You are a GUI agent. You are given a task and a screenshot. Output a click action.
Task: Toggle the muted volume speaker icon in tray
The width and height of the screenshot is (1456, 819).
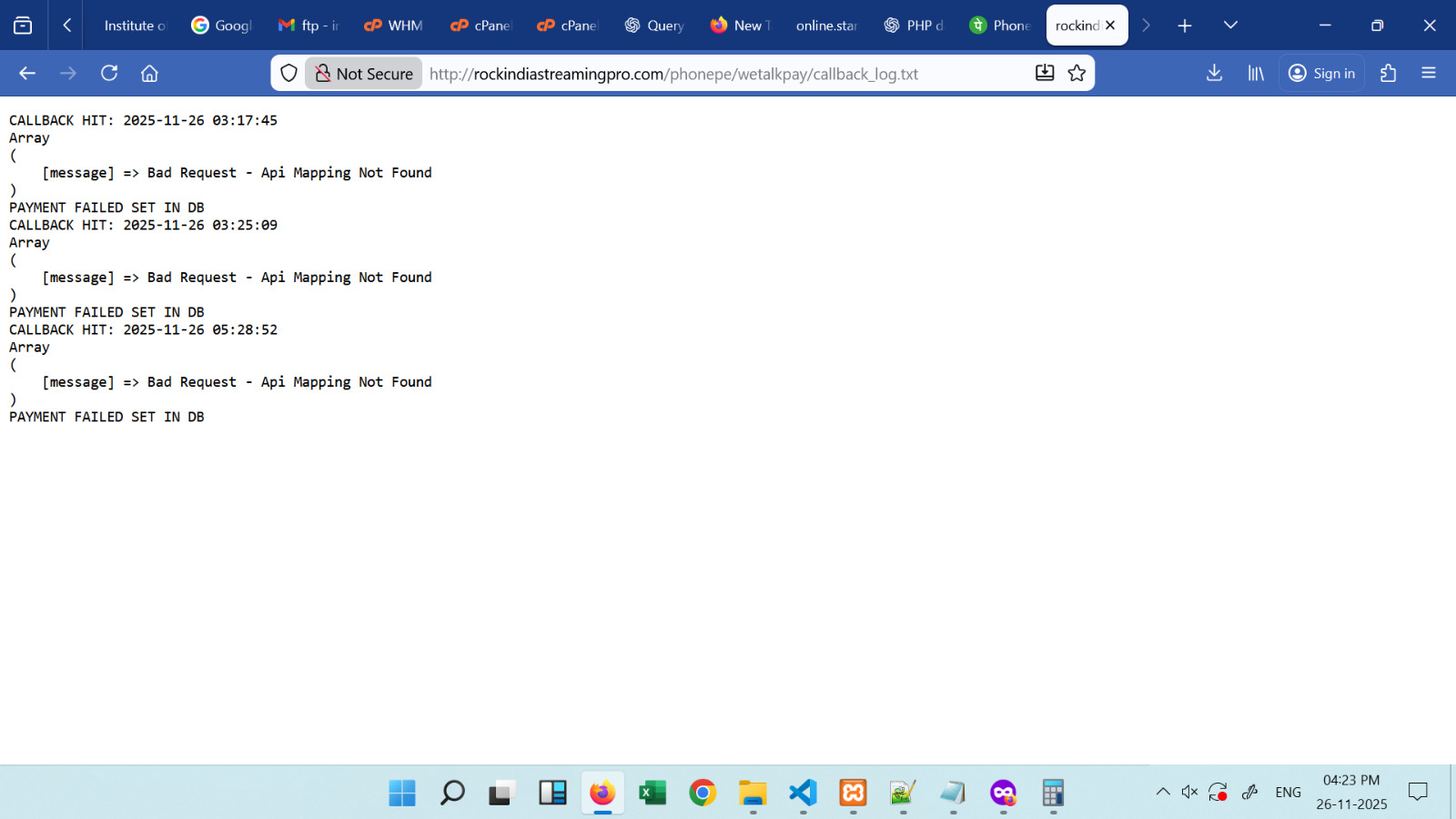(x=1189, y=792)
